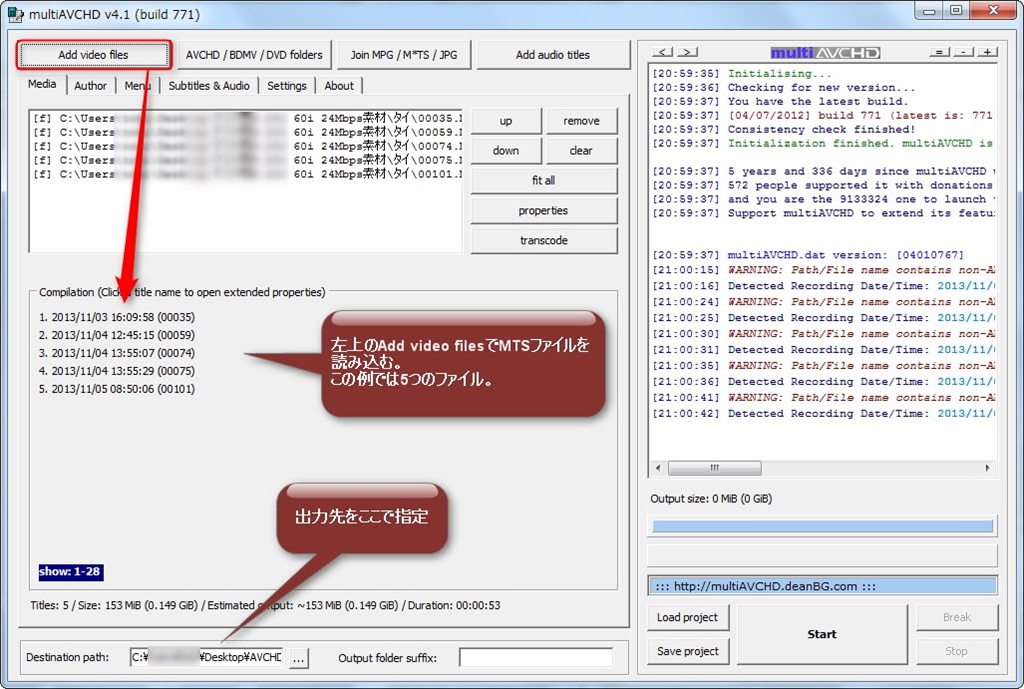Click the output size progress bar
The height and width of the screenshot is (689, 1024).
823,526
